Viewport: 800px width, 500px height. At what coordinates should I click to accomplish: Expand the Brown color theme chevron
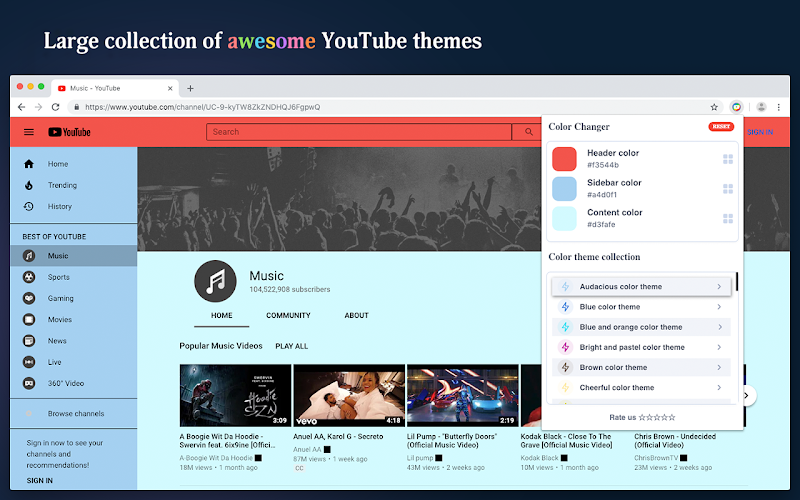coord(719,367)
